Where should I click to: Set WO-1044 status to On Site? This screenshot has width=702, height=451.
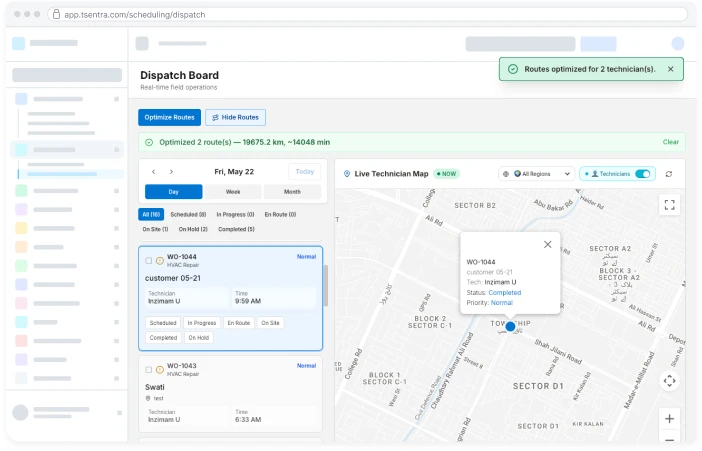[270, 323]
